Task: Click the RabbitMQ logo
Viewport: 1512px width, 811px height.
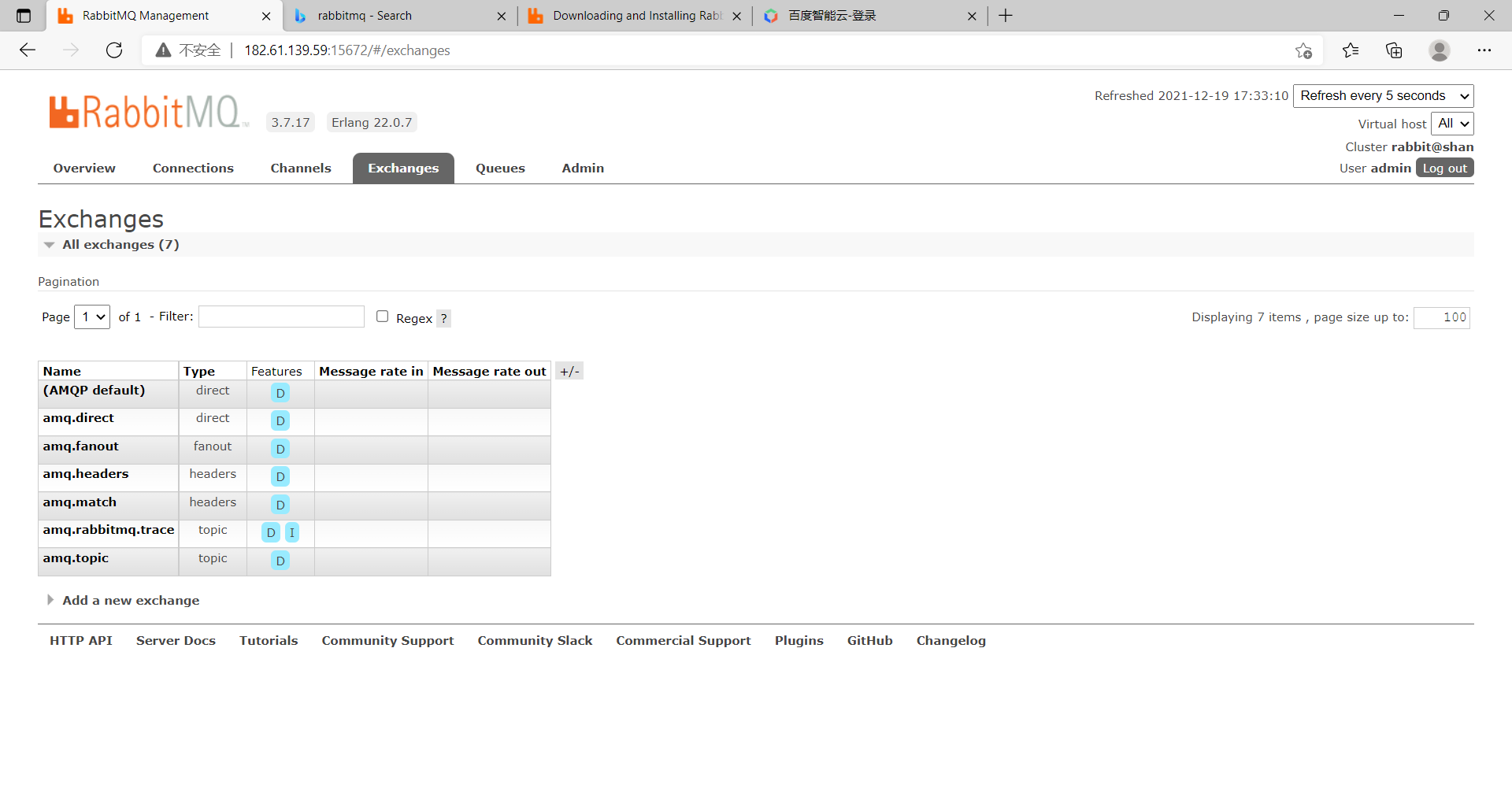Action: [146, 111]
